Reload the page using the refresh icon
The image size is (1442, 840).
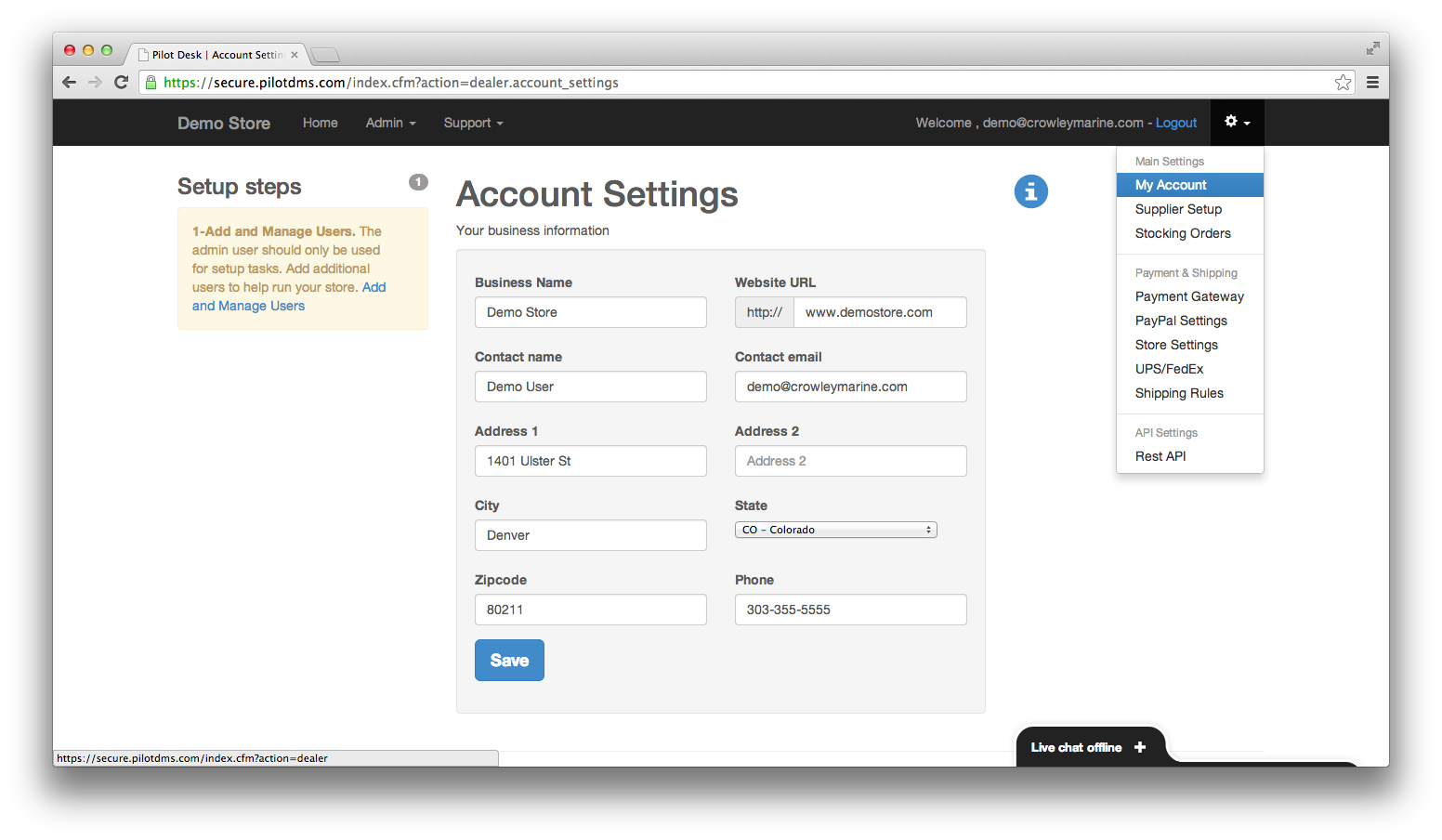tap(122, 82)
